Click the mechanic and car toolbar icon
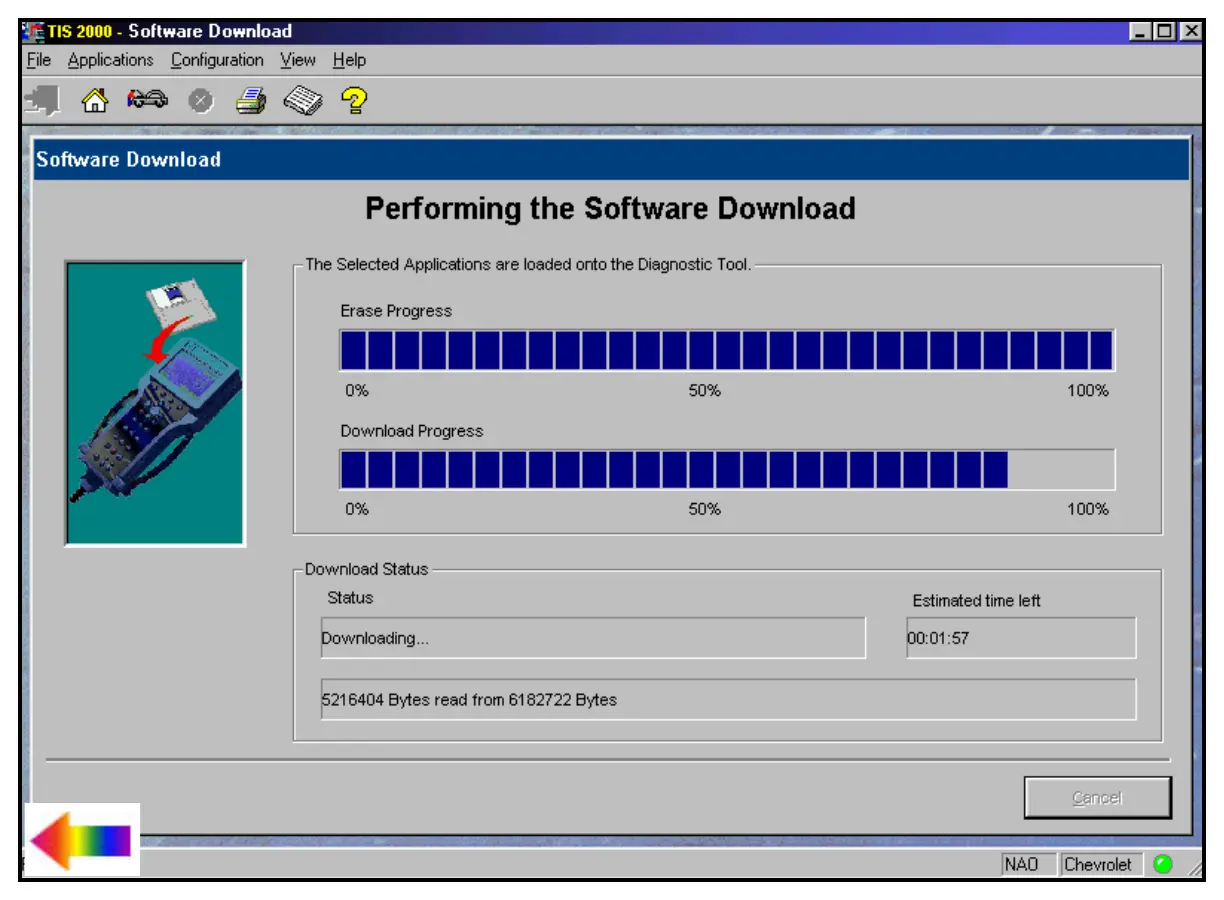The image size is (1224, 900). [147, 101]
